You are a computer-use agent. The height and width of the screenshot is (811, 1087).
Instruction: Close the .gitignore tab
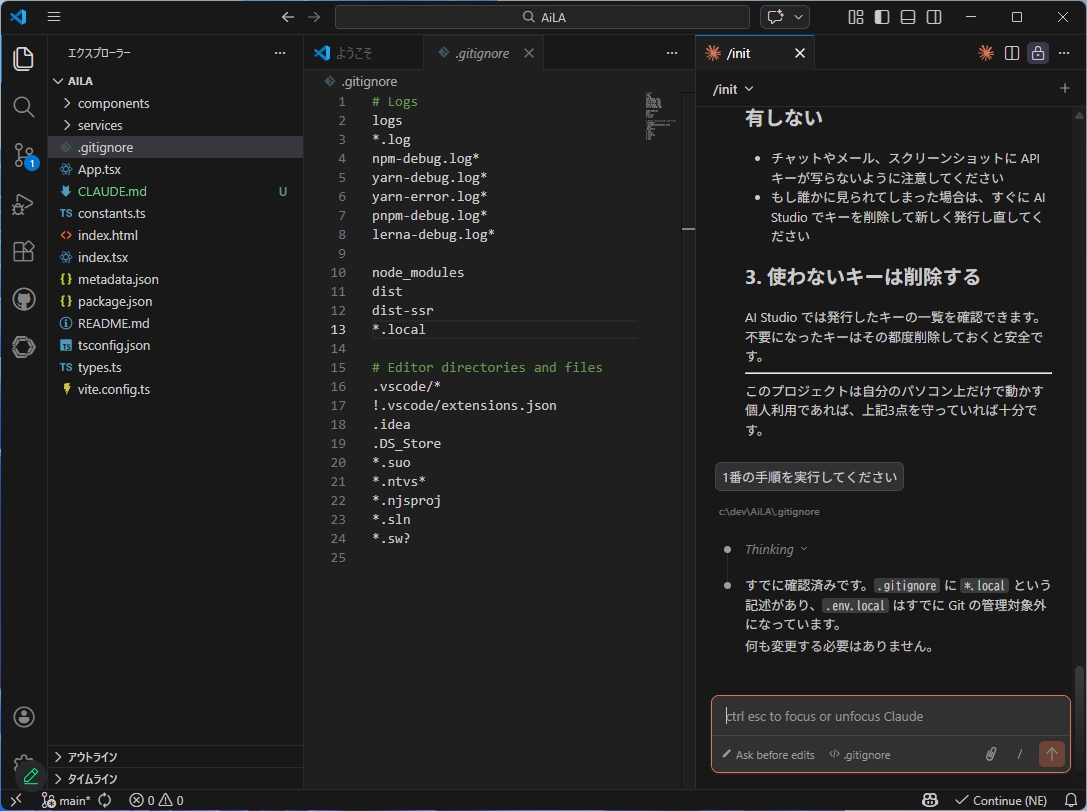click(x=529, y=53)
